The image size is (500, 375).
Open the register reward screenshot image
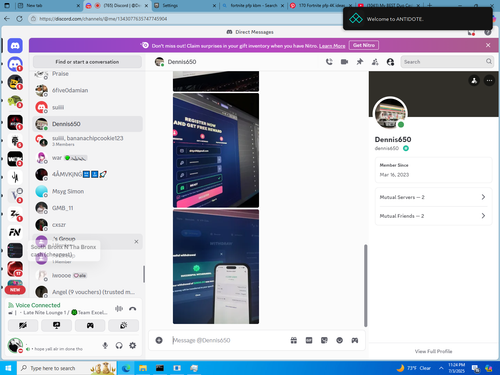click(x=216, y=150)
